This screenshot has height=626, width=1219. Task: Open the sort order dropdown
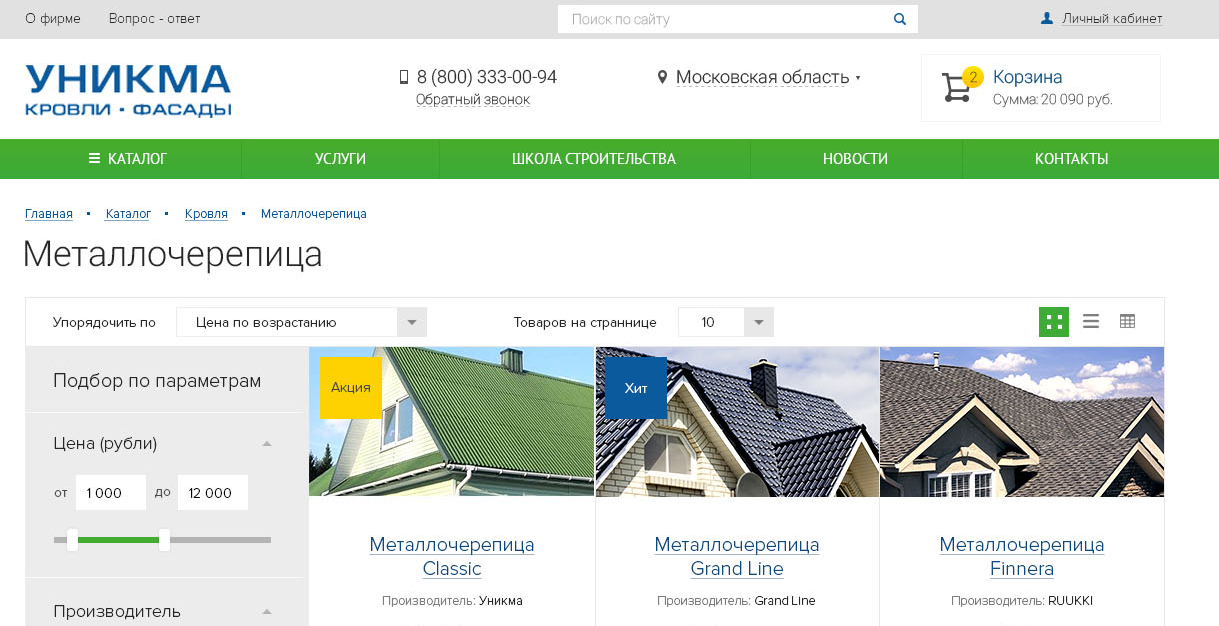coord(301,322)
